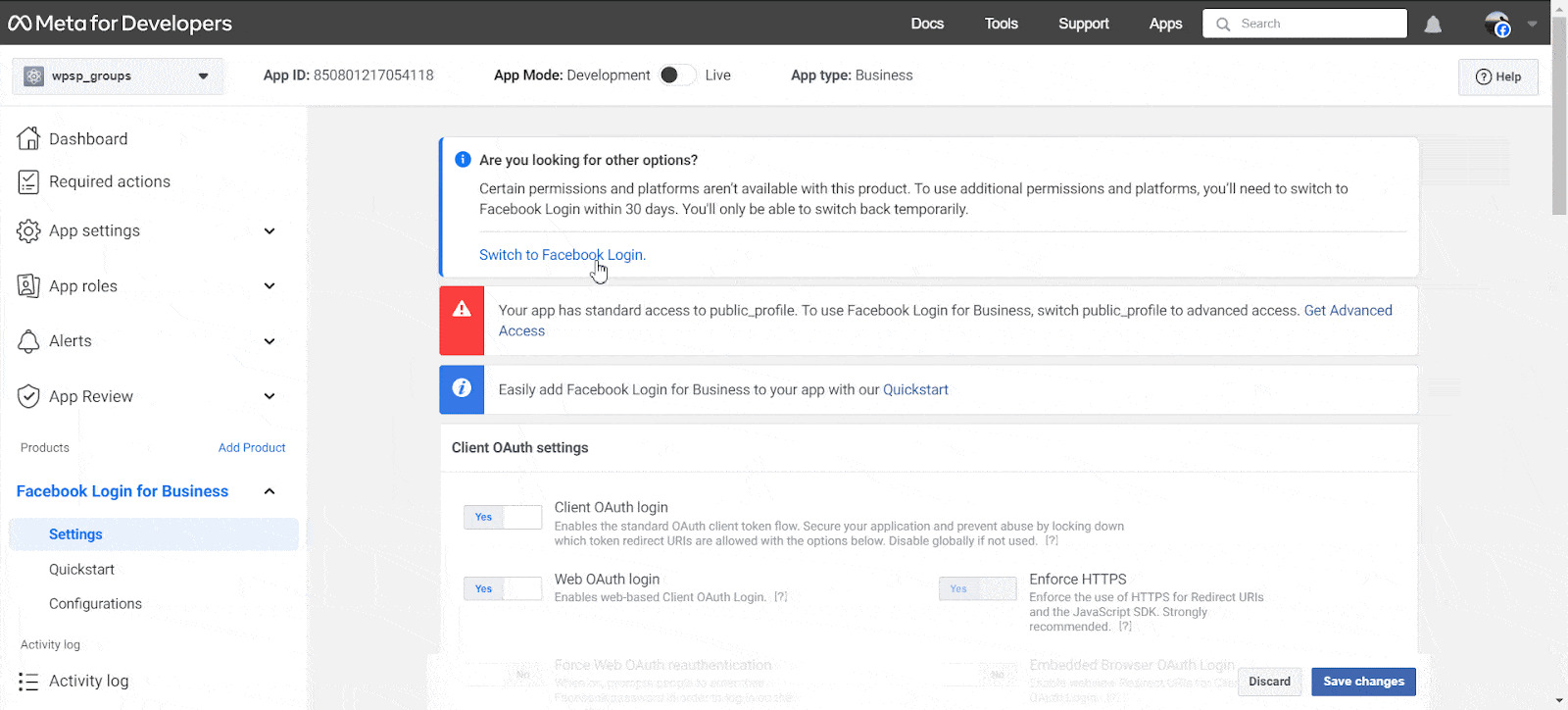Click help tooltip [?] after Enforce HTTPS description
Screen dimensions: 1568x710
[x=1126, y=626]
